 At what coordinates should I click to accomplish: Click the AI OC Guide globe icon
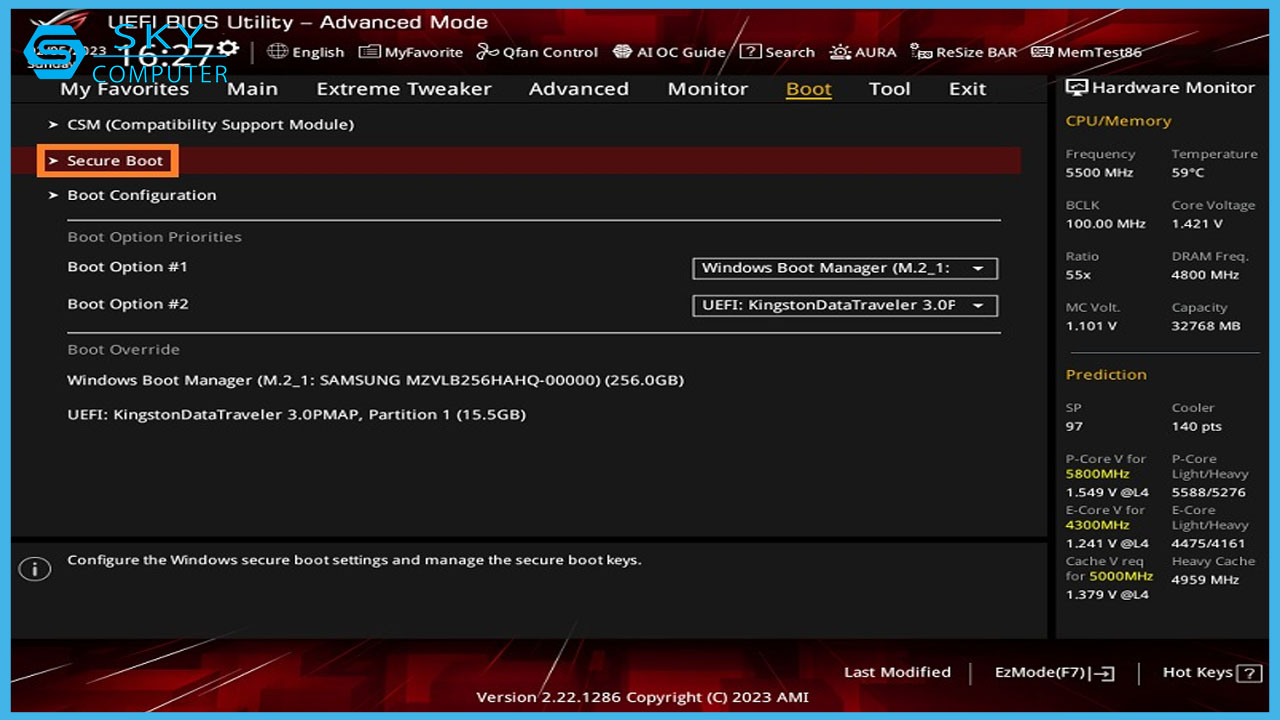point(622,52)
